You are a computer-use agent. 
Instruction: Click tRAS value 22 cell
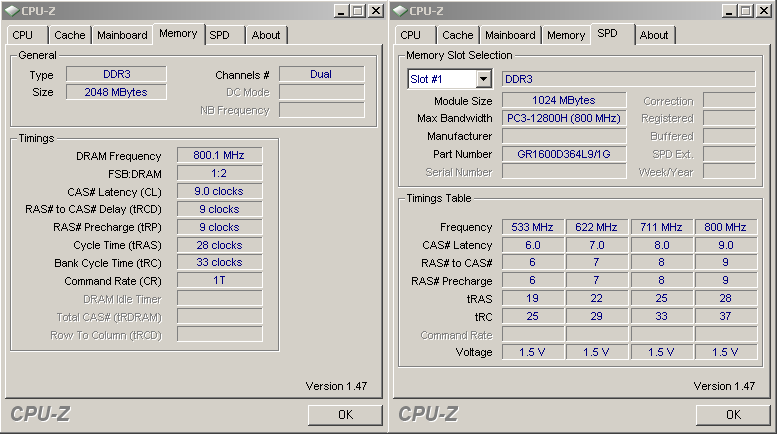[x=597, y=298]
